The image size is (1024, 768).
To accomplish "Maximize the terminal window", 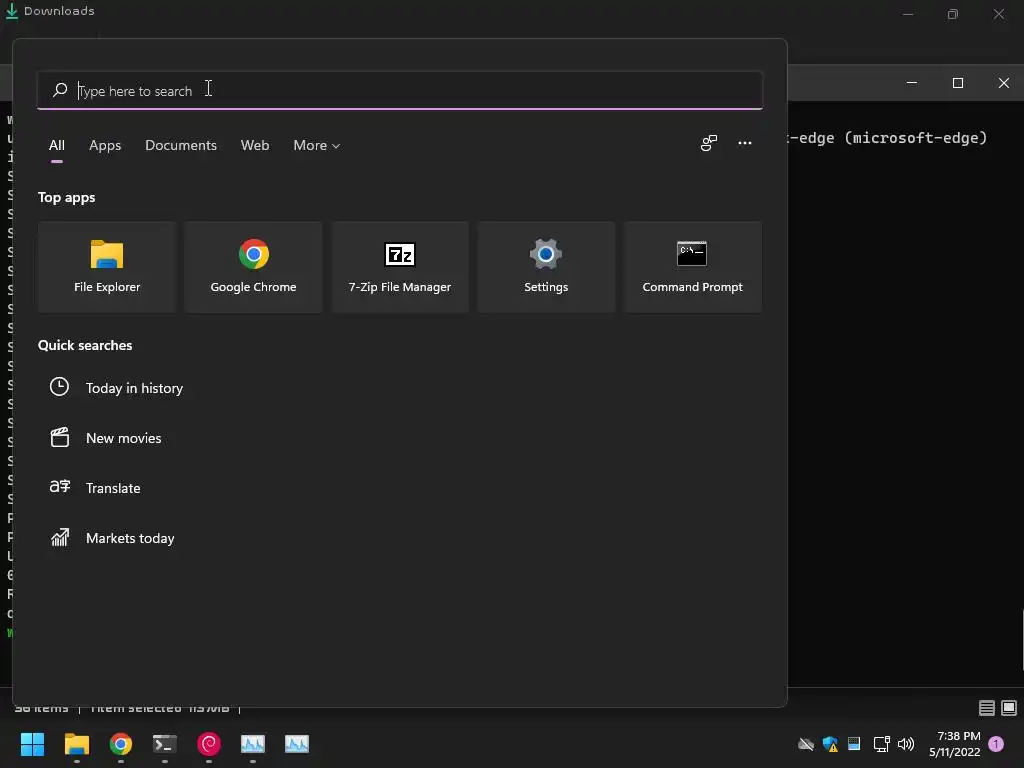I will point(958,83).
